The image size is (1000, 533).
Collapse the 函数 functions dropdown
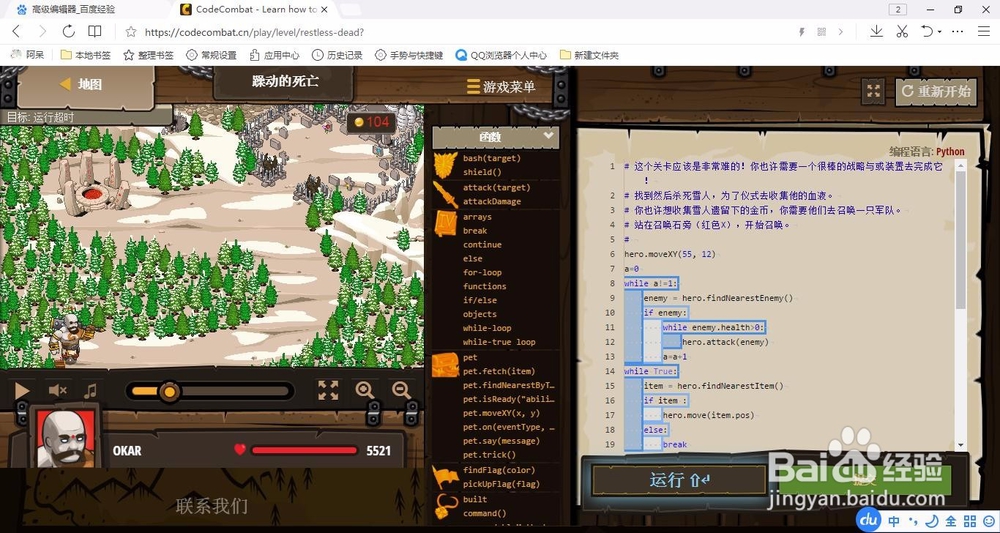tap(548, 136)
